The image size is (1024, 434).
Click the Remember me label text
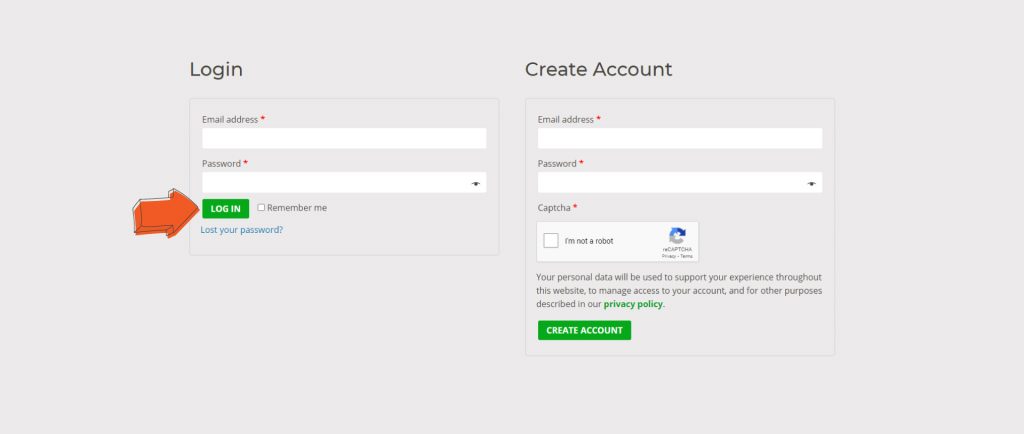tap(297, 208)
